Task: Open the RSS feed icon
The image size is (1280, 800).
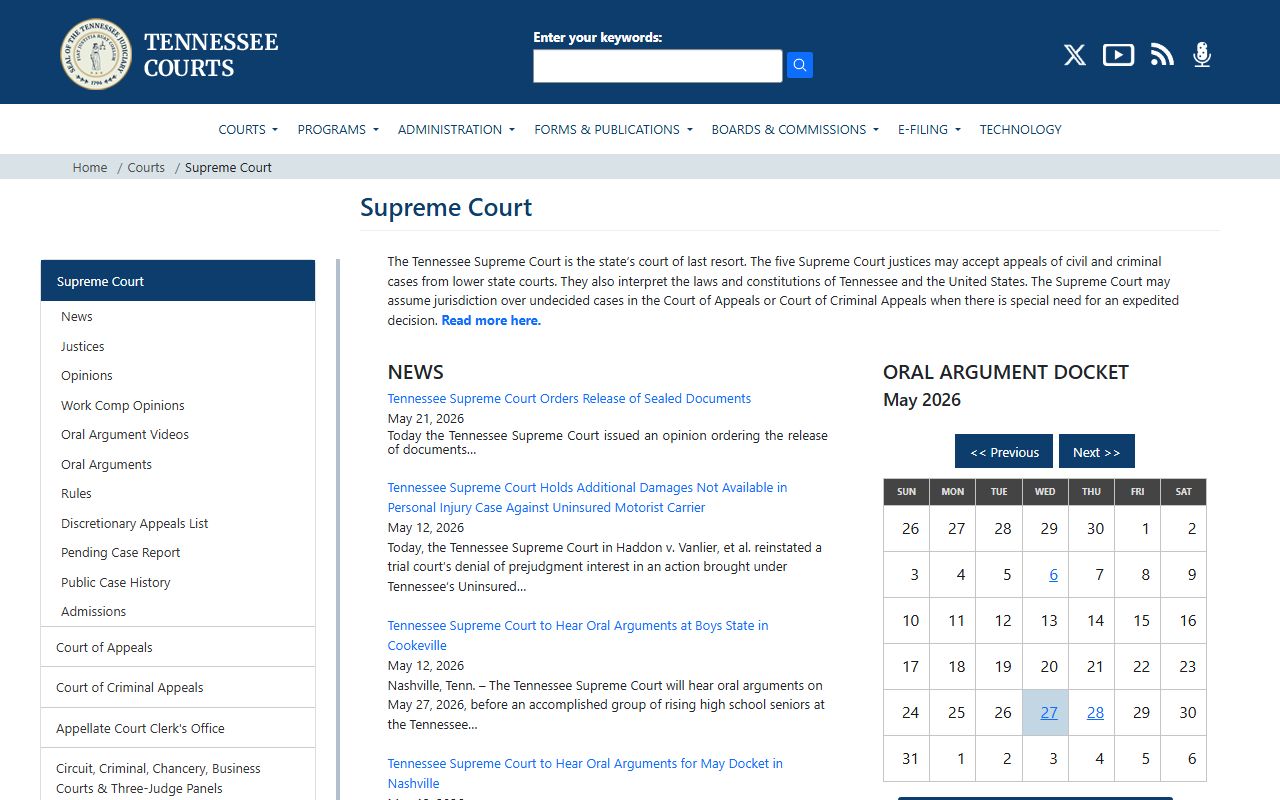Action: (1162, 55)
